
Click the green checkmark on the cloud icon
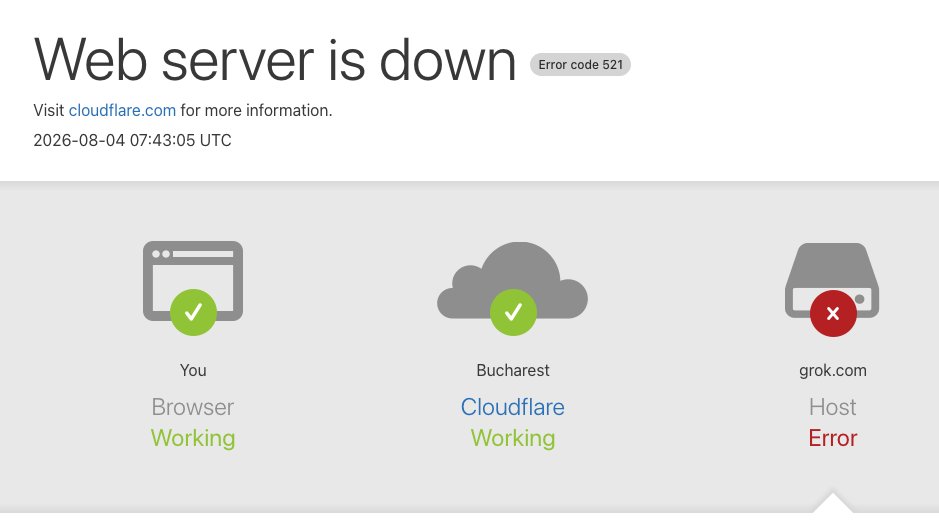click(x=513, y=312)
